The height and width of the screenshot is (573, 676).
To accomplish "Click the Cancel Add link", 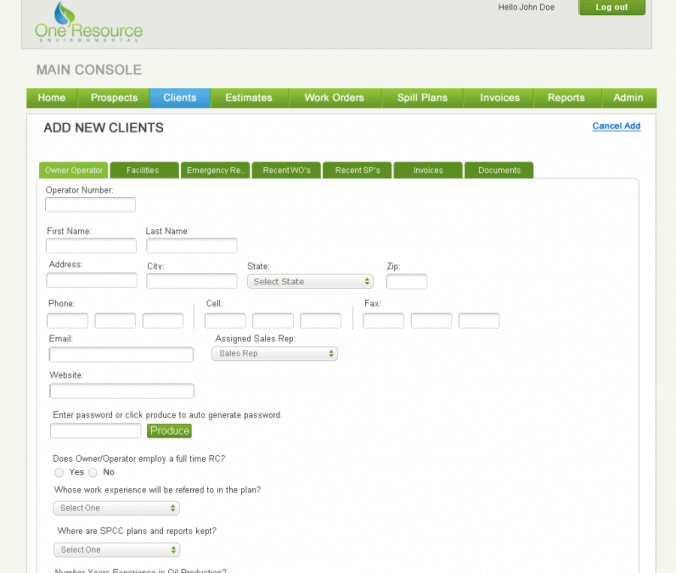I will coord(616,126).
